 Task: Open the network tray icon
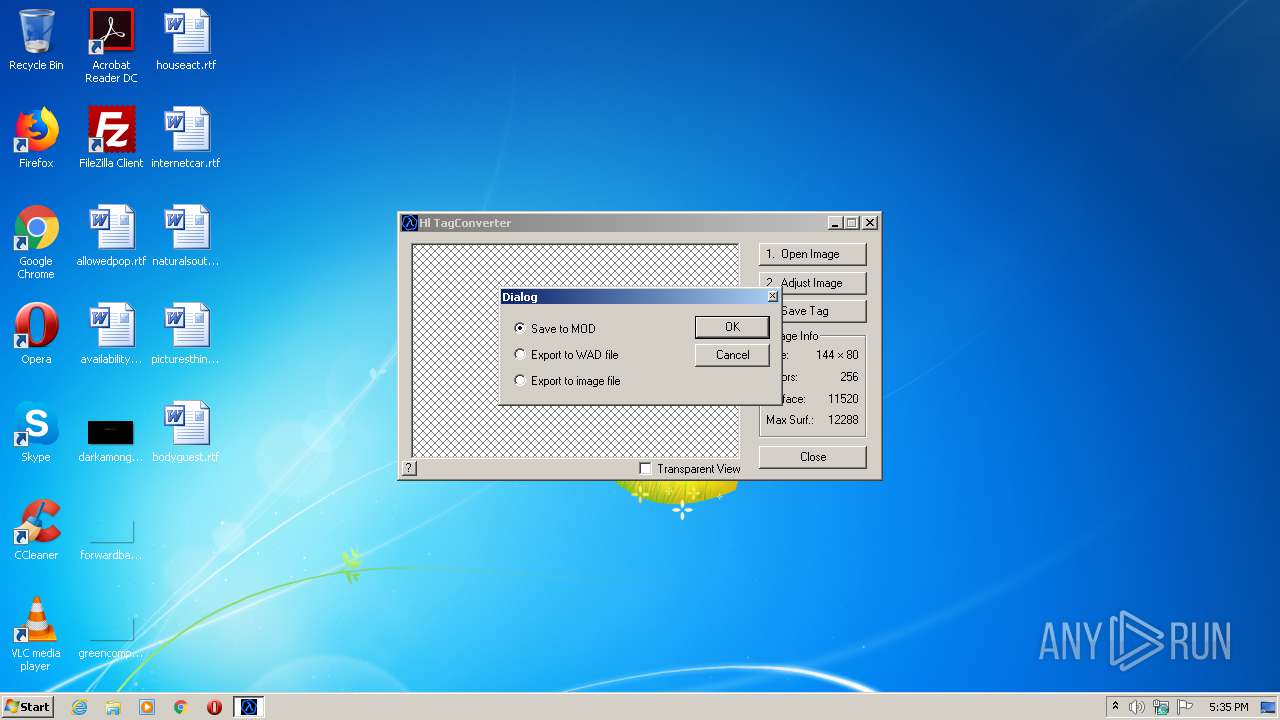pos(1161,707)
